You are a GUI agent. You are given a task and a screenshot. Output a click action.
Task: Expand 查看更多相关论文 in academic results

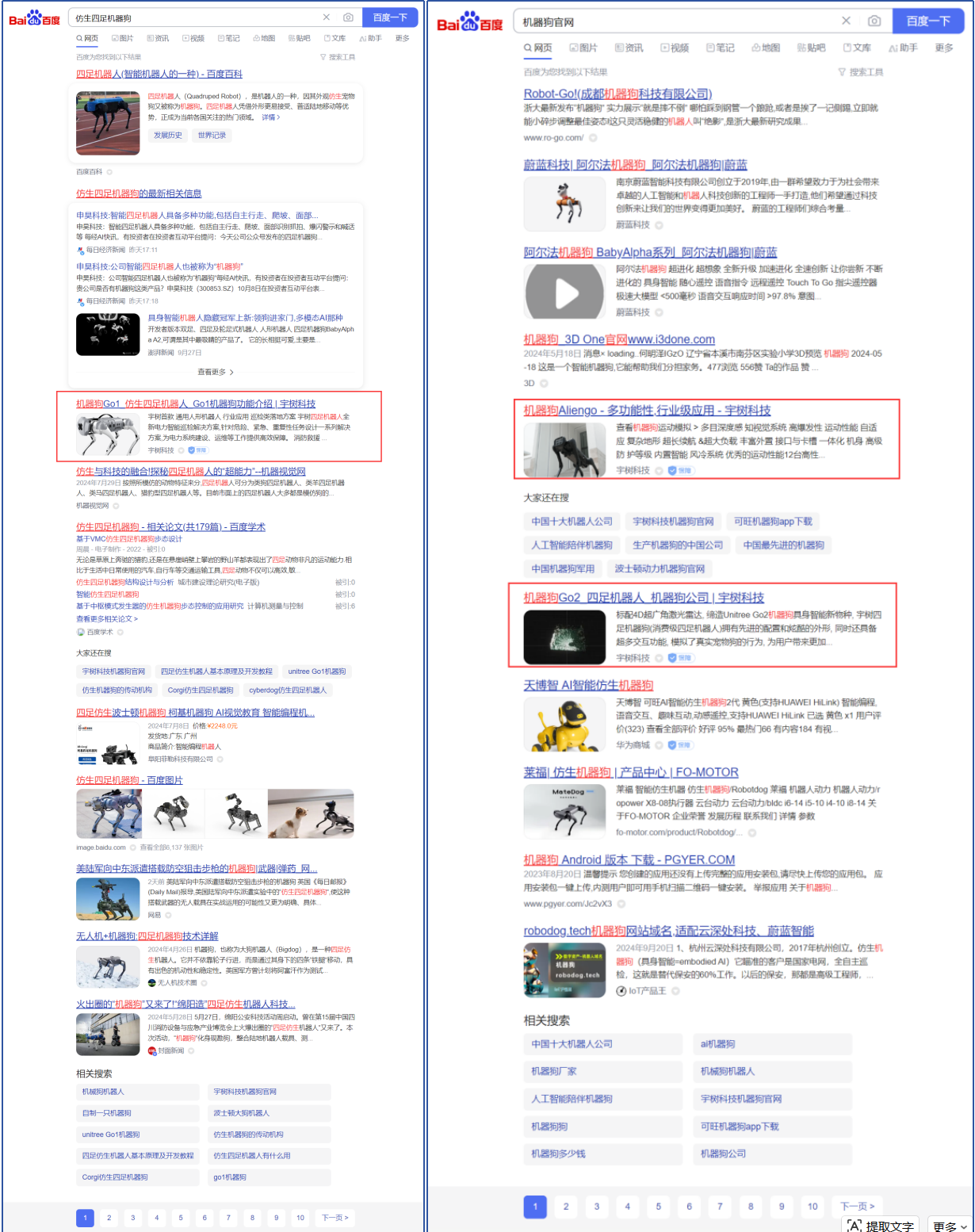(107, 619)
